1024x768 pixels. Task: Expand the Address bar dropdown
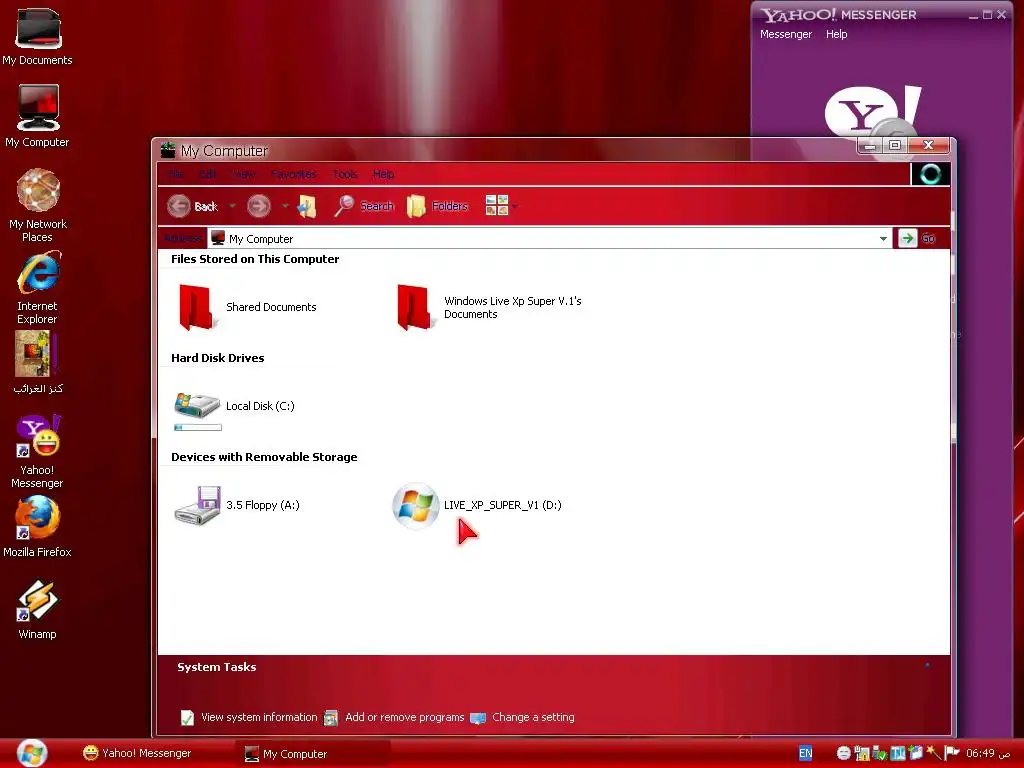pos(883,239)
